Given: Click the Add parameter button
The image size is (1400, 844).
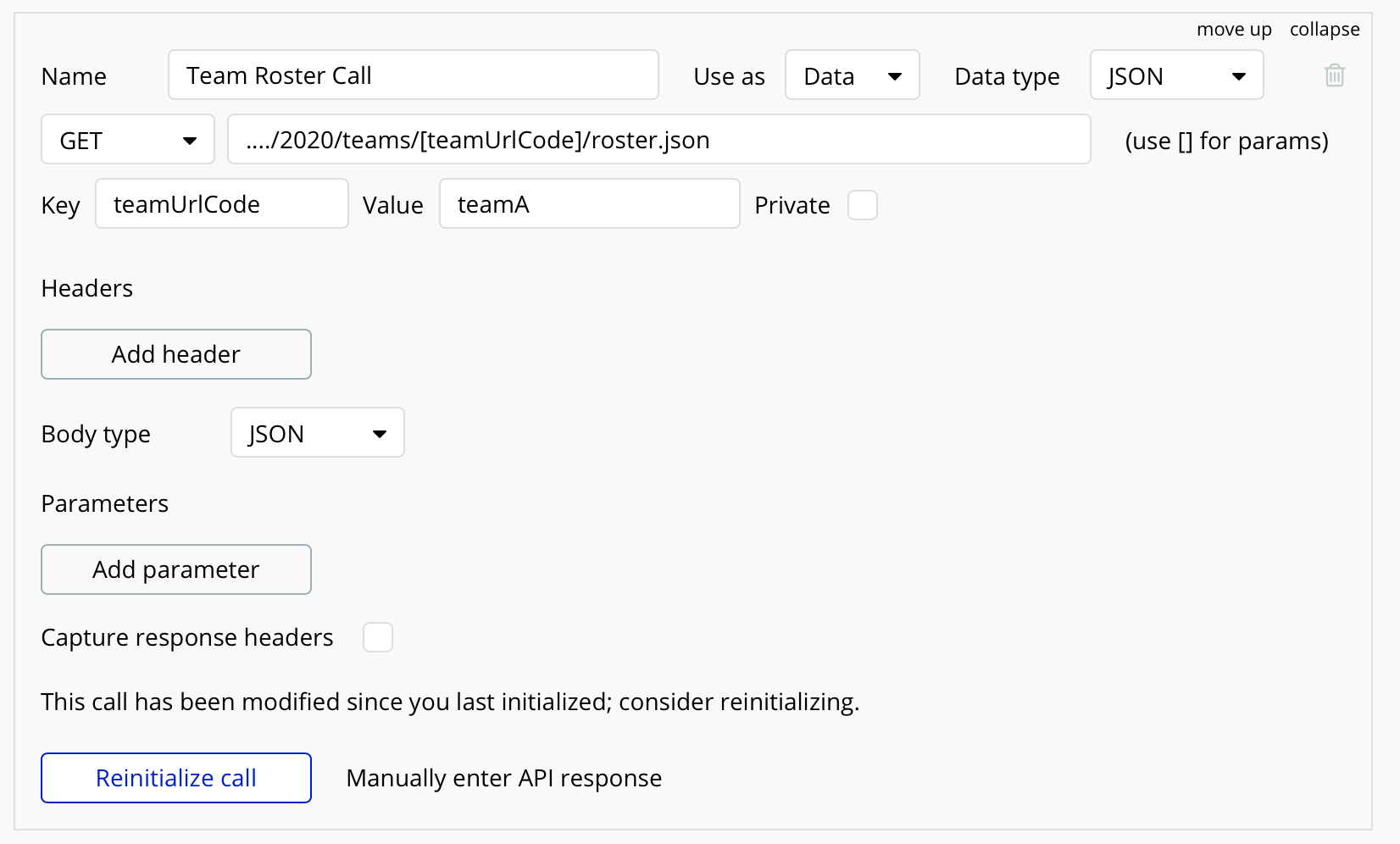Looking at the screenshot, I should 176,569.
